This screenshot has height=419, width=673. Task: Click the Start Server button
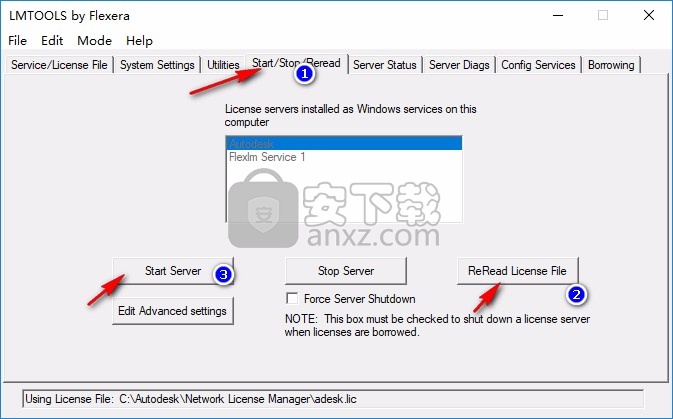click(x=173, y=271)
